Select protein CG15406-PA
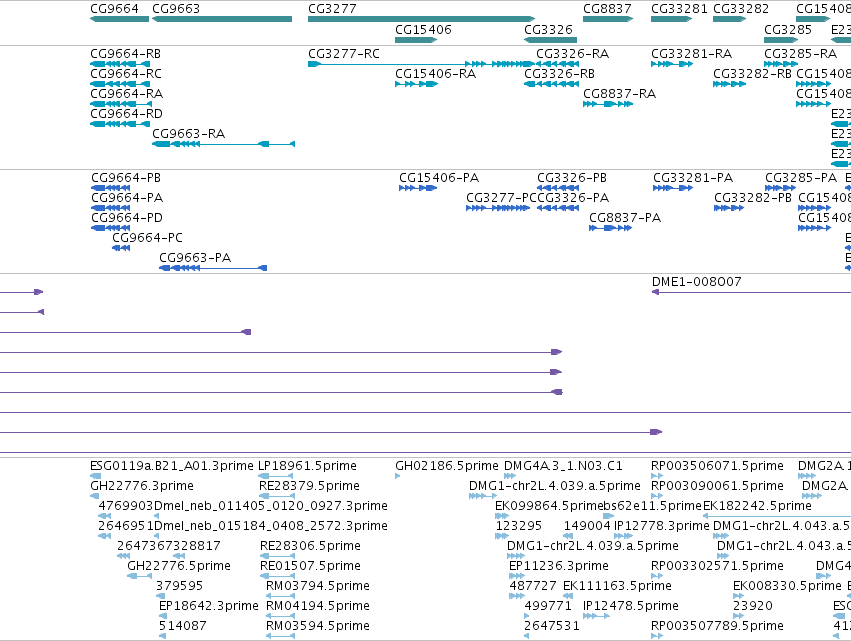Screen dimensions: 851x641 439,178
